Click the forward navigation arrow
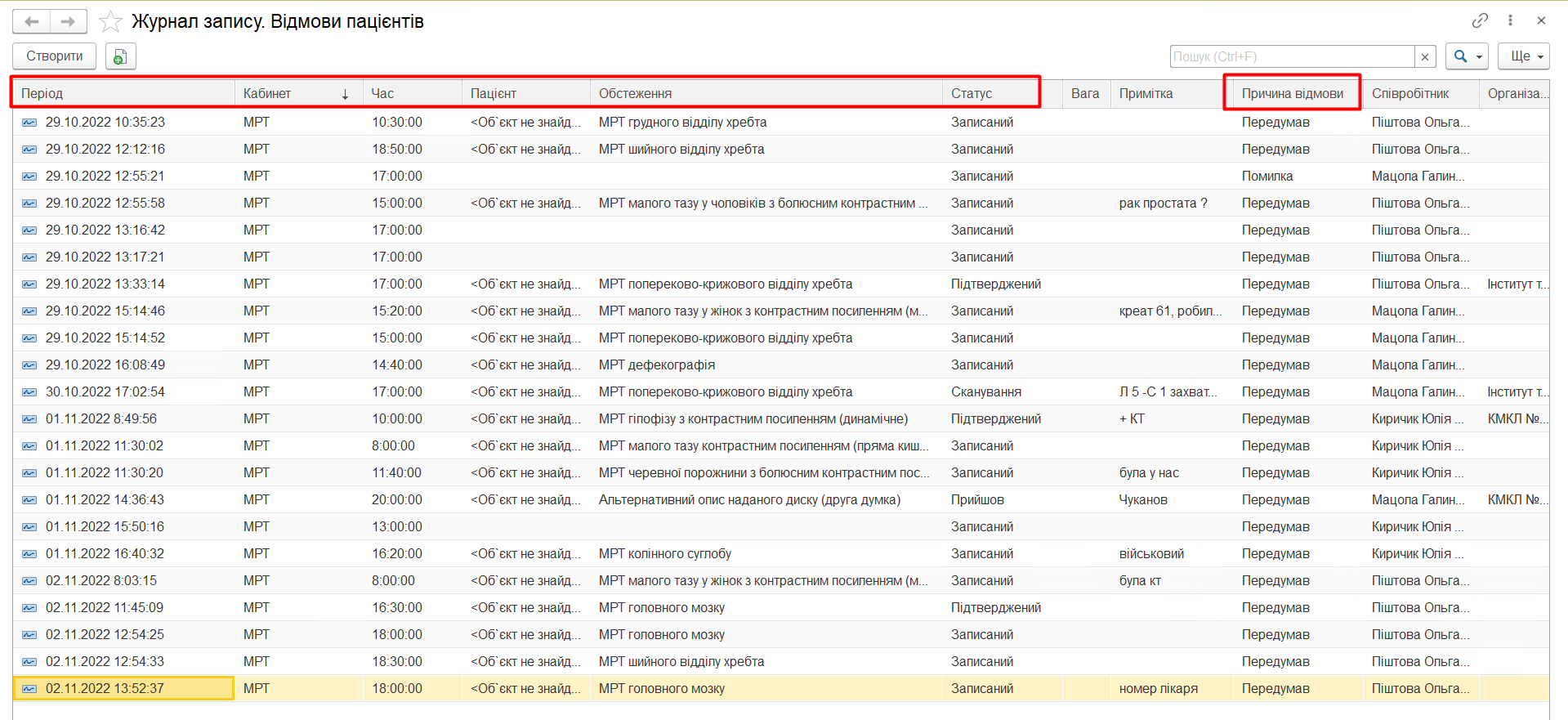Viewport: 1568px width, 720px height. [69, 22]
